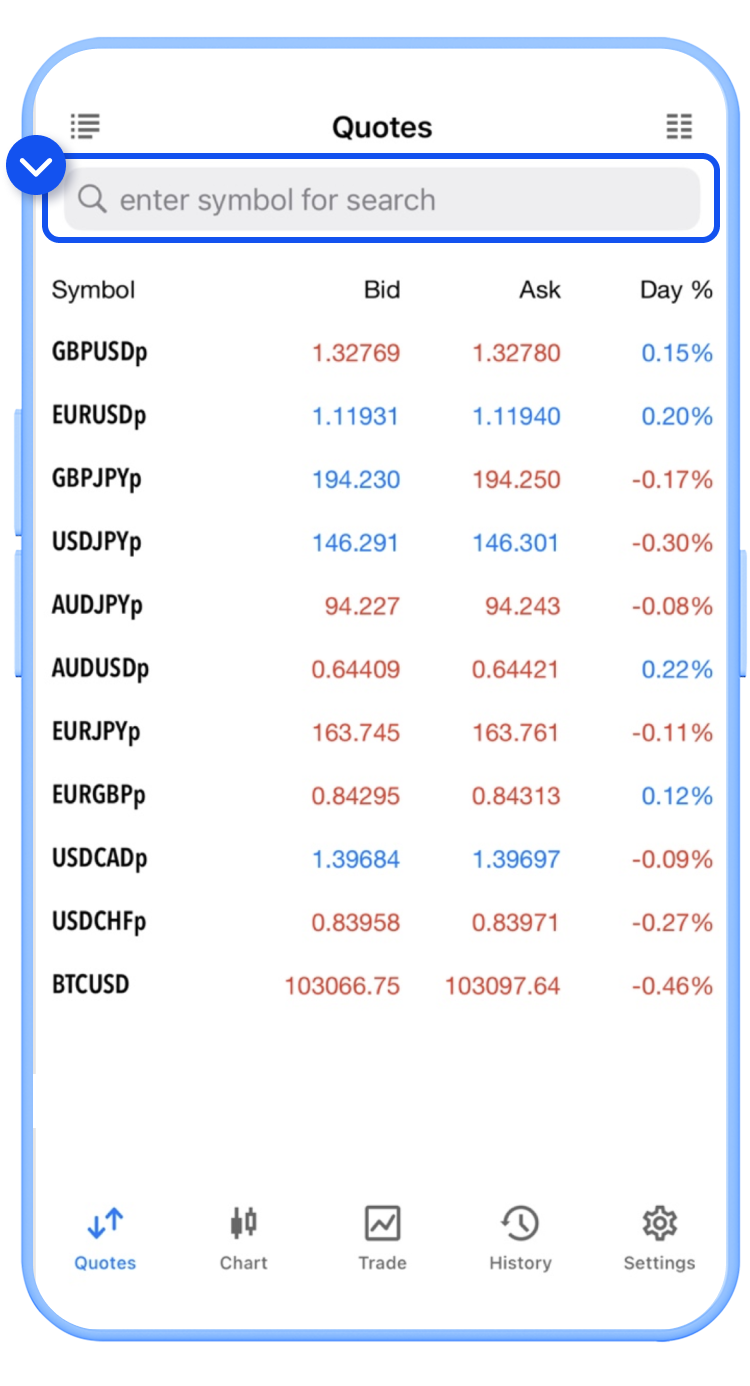Open the Trade graph icon
Screen dimensions: 750x1386
382,1222
